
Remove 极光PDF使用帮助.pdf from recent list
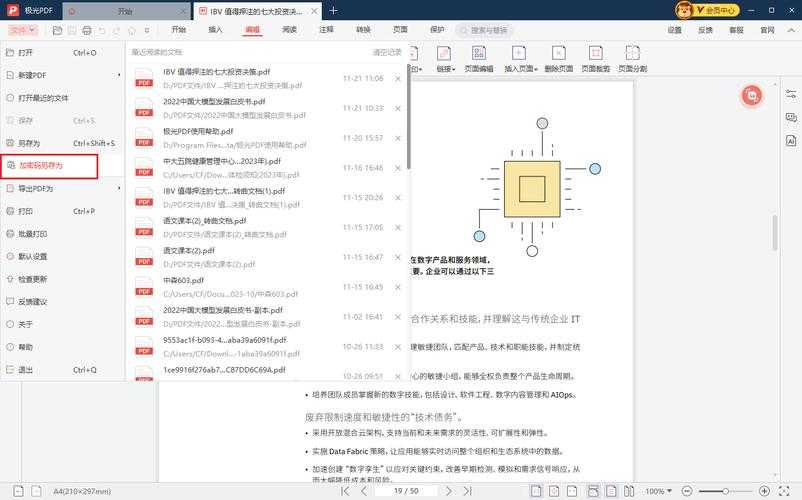point(397,139)
